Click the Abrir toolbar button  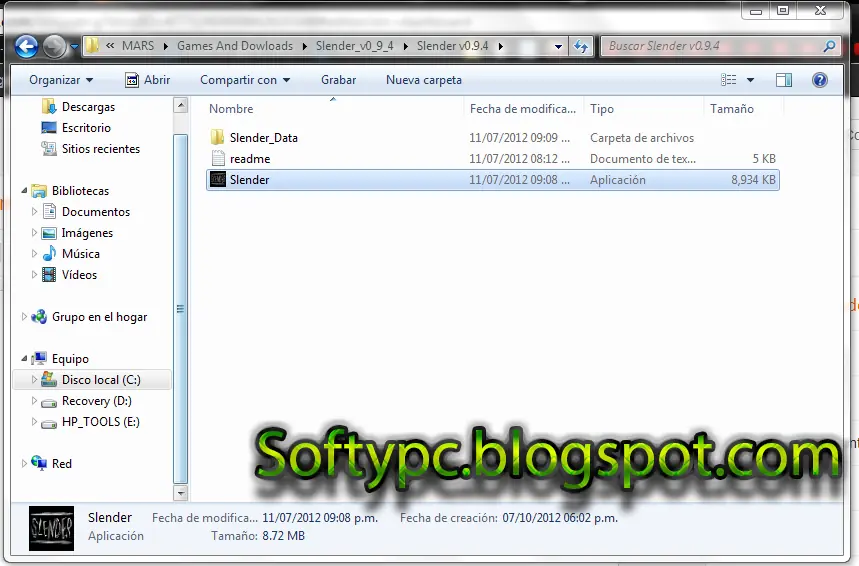click(x=148, y=80)
